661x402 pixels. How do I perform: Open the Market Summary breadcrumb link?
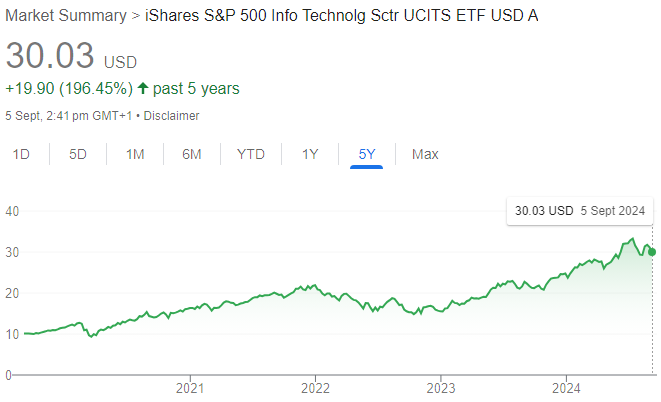61,17
